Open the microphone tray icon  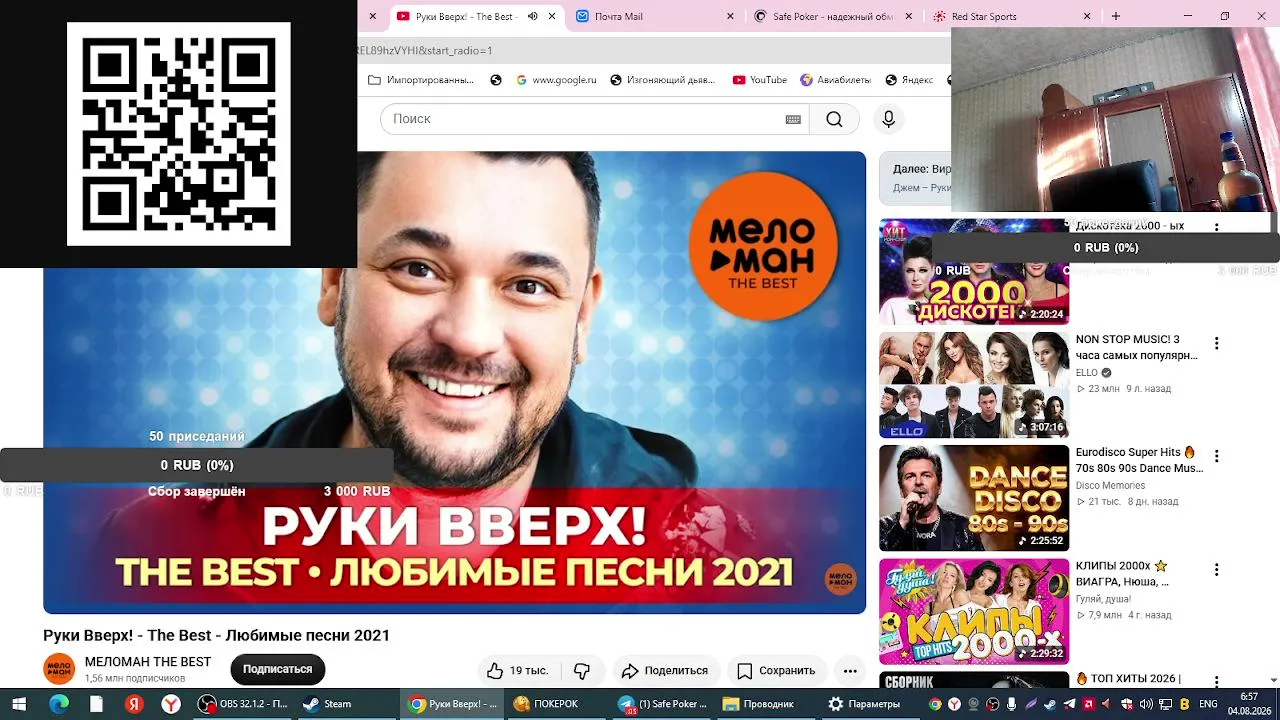click(x=1013, y=704)
